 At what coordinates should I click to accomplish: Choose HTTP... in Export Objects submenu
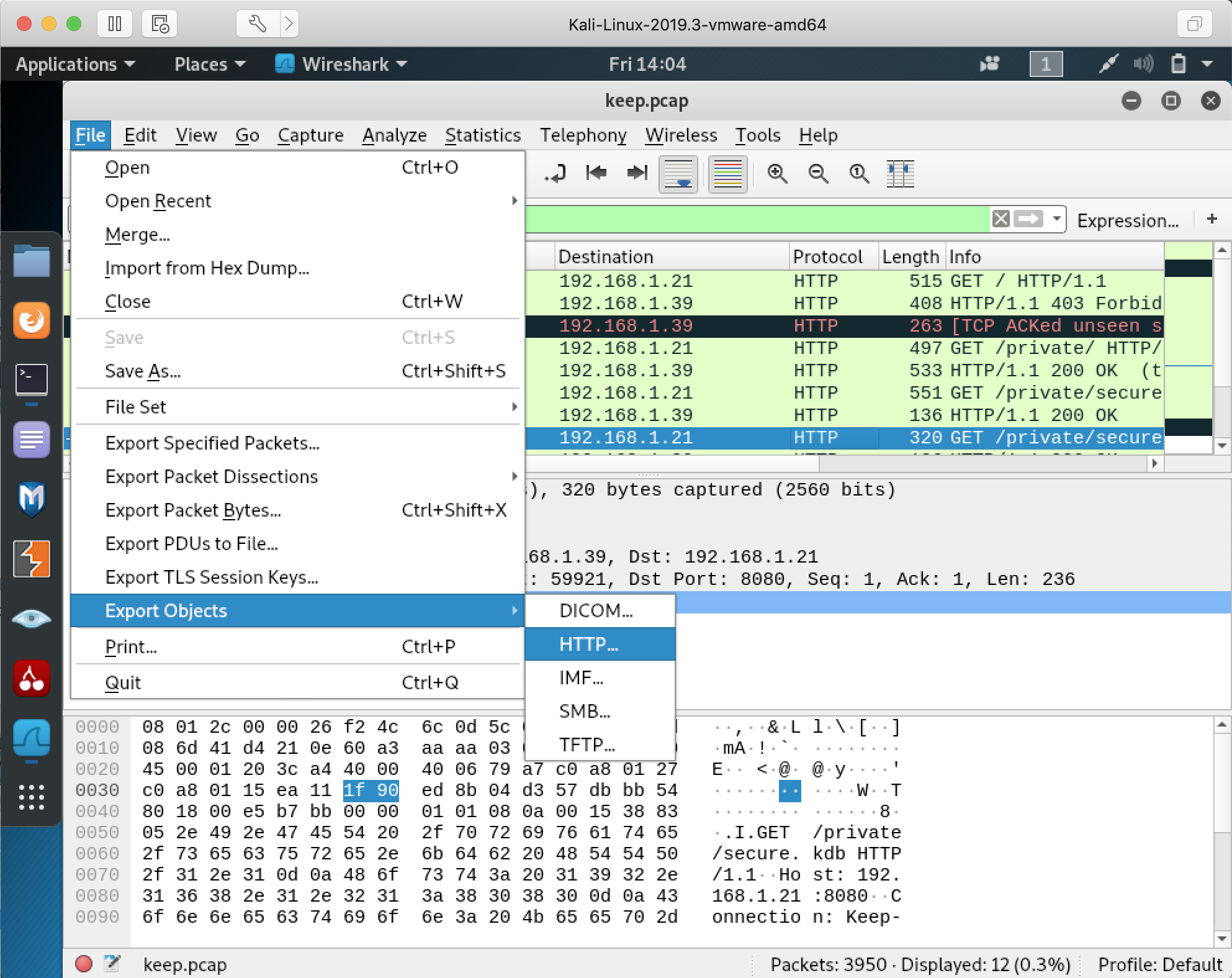click(x=600, y=644)
